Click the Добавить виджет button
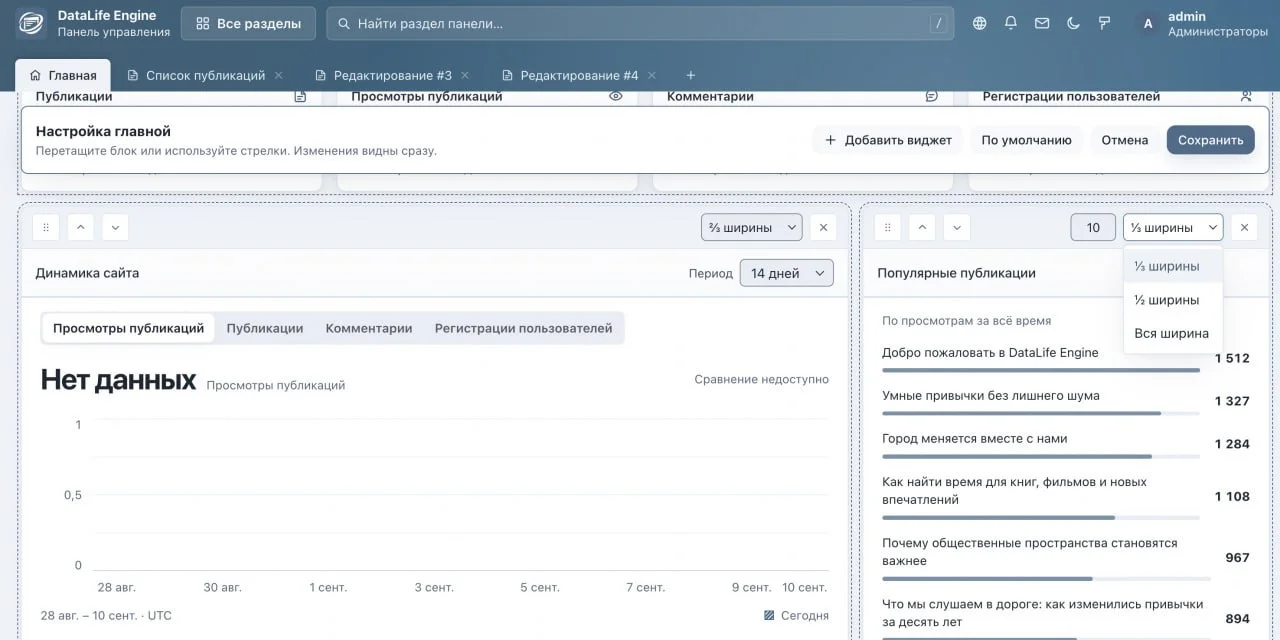Viewport: 1280px width, 640px height. click(x=888, y=140)
